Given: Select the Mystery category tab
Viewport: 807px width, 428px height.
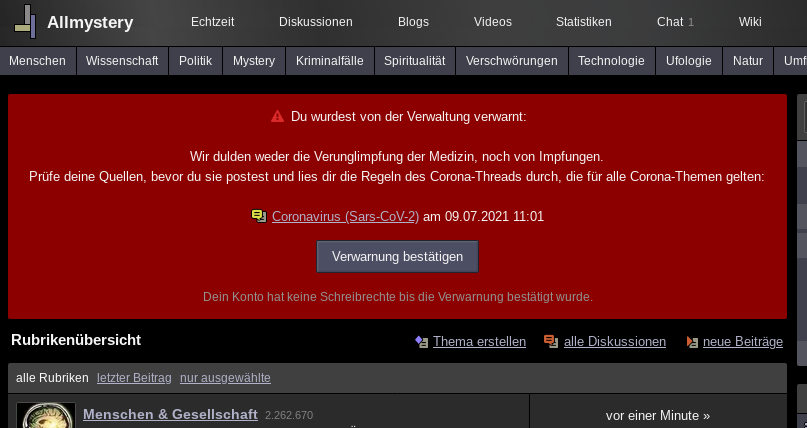Looking at the screenshot, I should [254, 61].
